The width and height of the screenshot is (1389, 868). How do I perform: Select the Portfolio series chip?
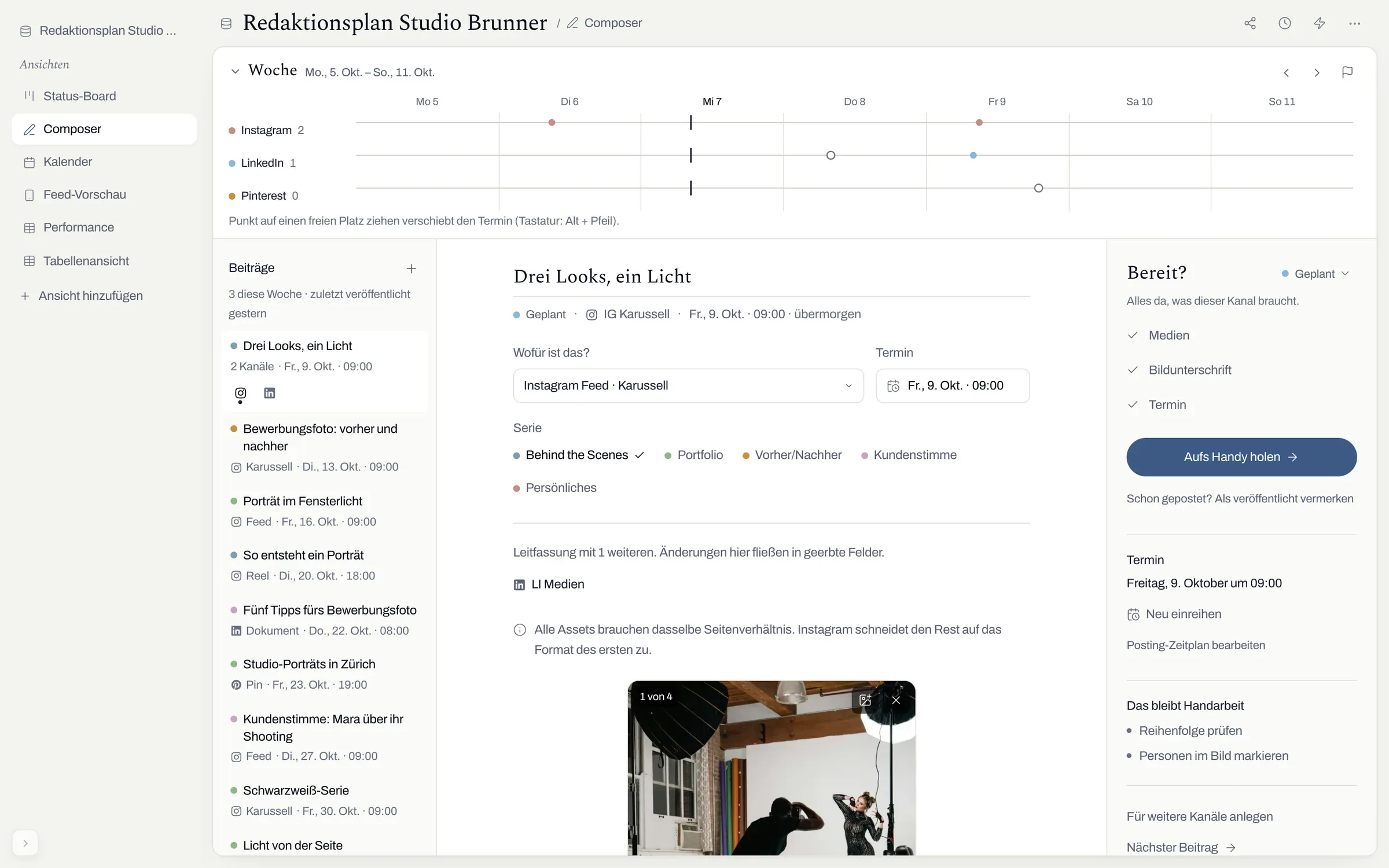693,455
